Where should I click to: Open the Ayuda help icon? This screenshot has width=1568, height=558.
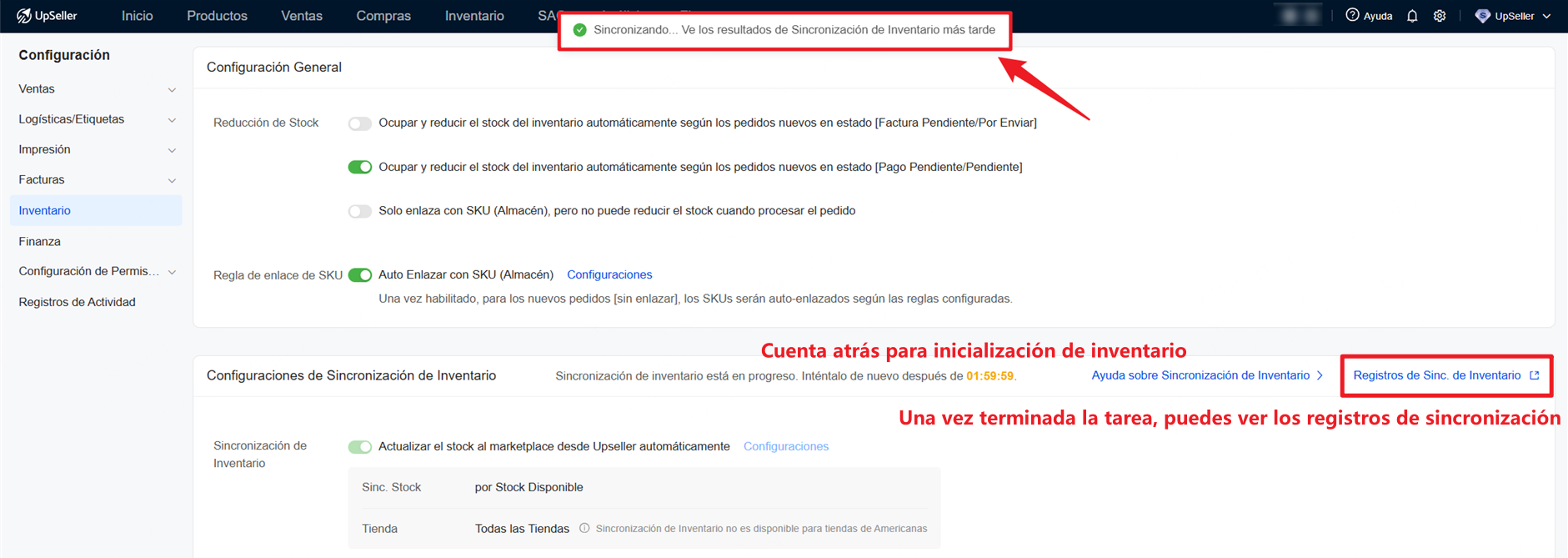[x=1352, y=15]
